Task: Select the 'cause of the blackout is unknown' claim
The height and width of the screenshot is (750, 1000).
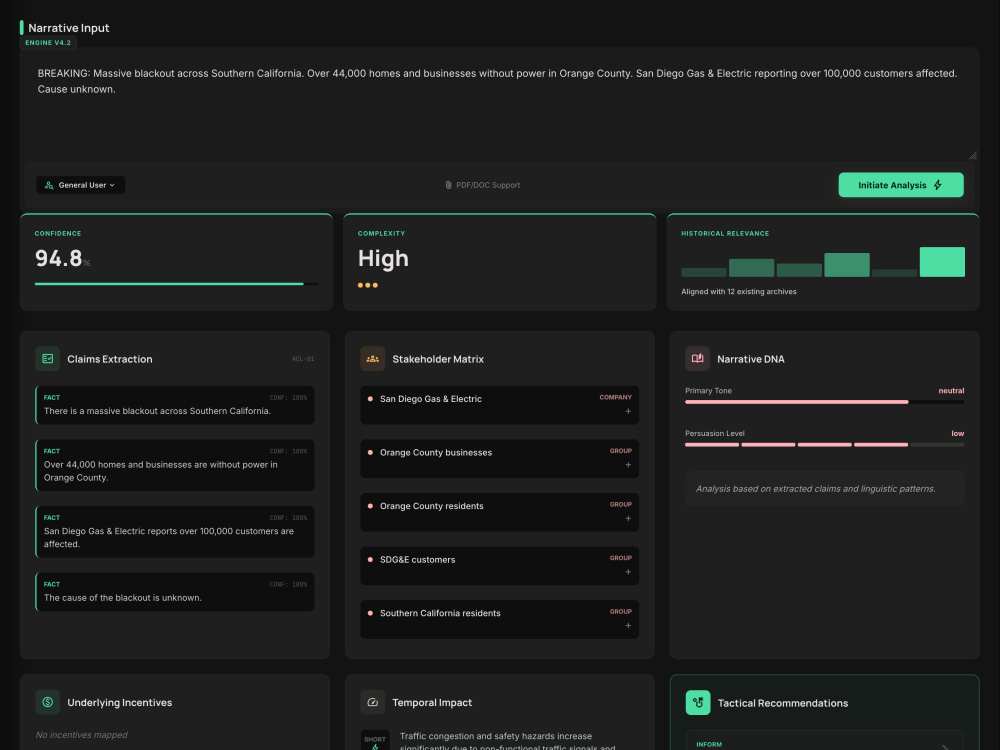Action: point(175,591)
